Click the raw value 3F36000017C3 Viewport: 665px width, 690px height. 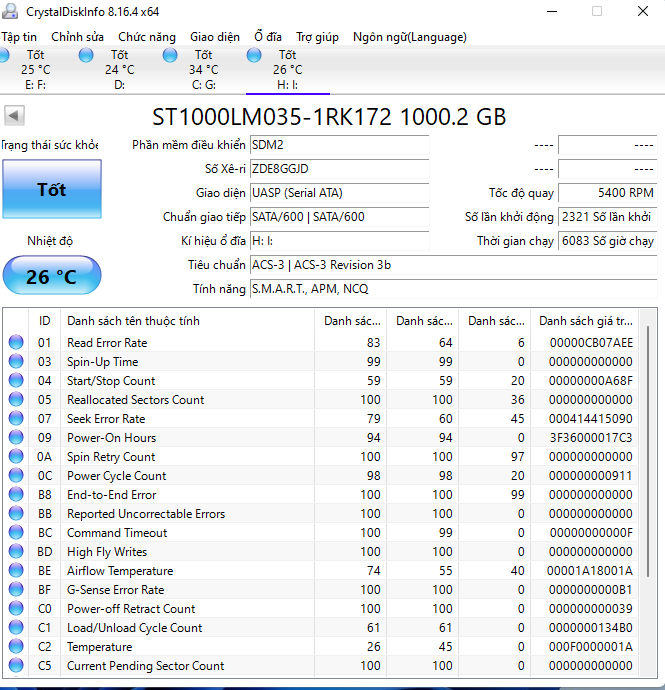click(591, 437)
